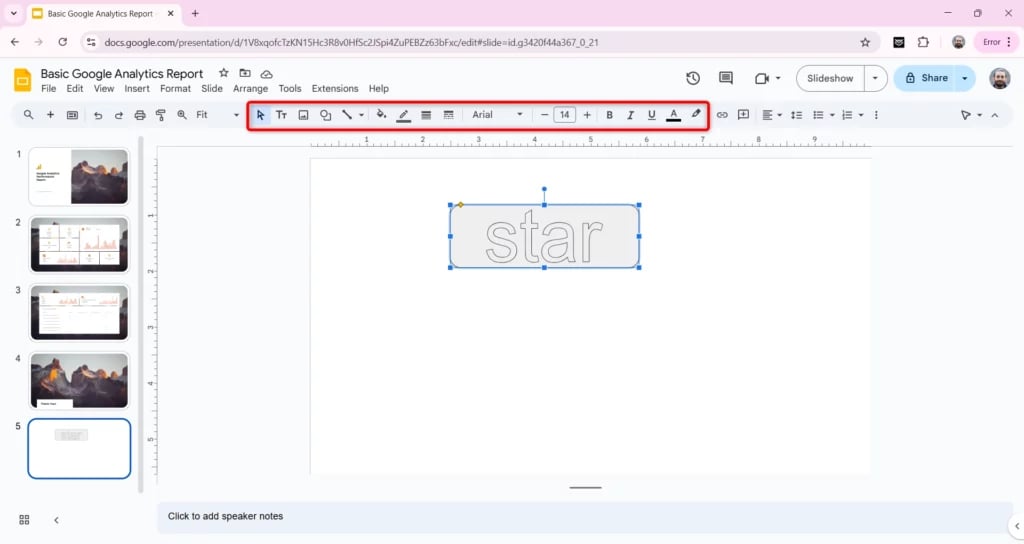Screen dimensions: 1024x544
Task: Increase the font size
Action: 587,115
